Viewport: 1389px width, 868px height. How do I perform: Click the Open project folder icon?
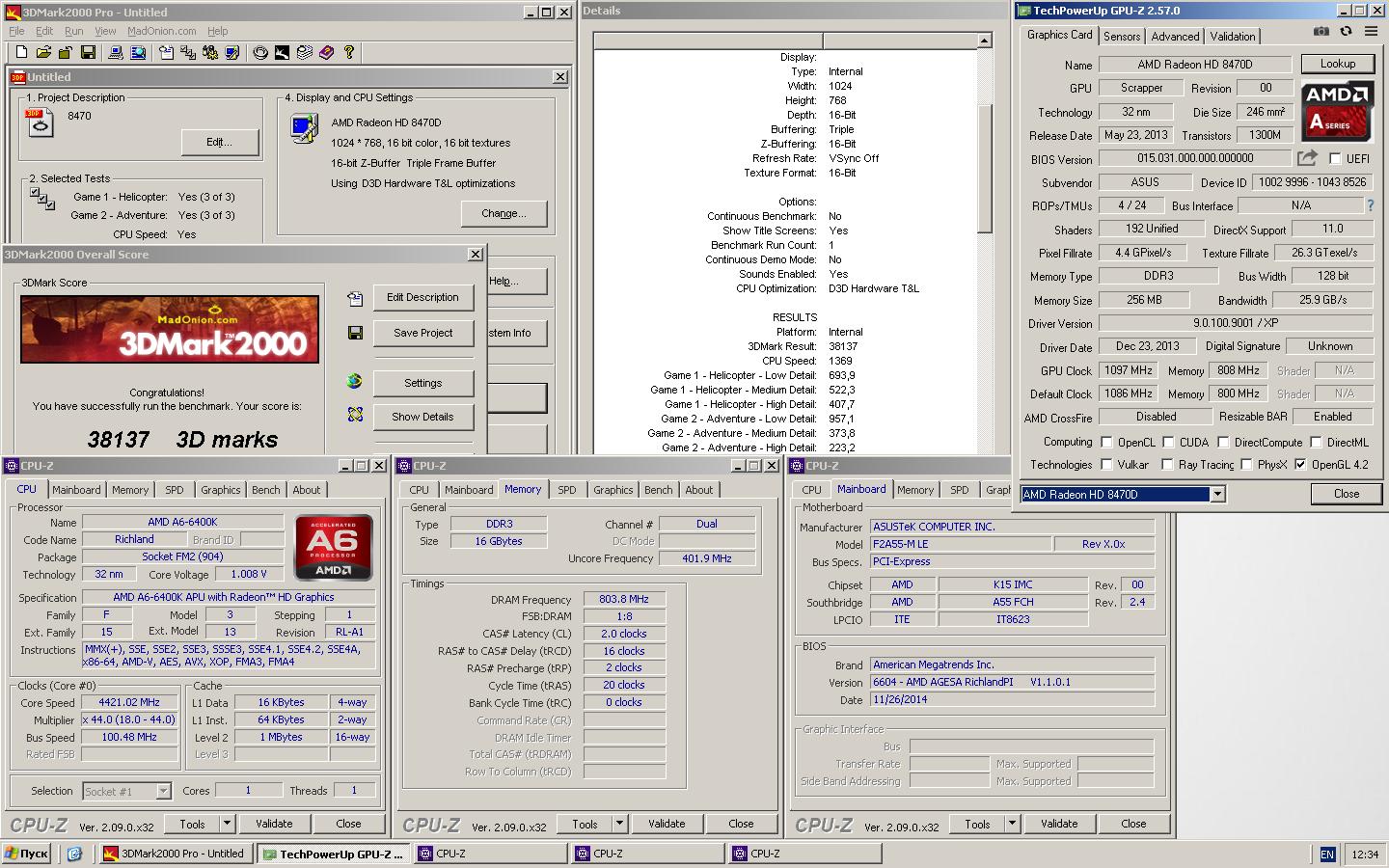(43, 53)
